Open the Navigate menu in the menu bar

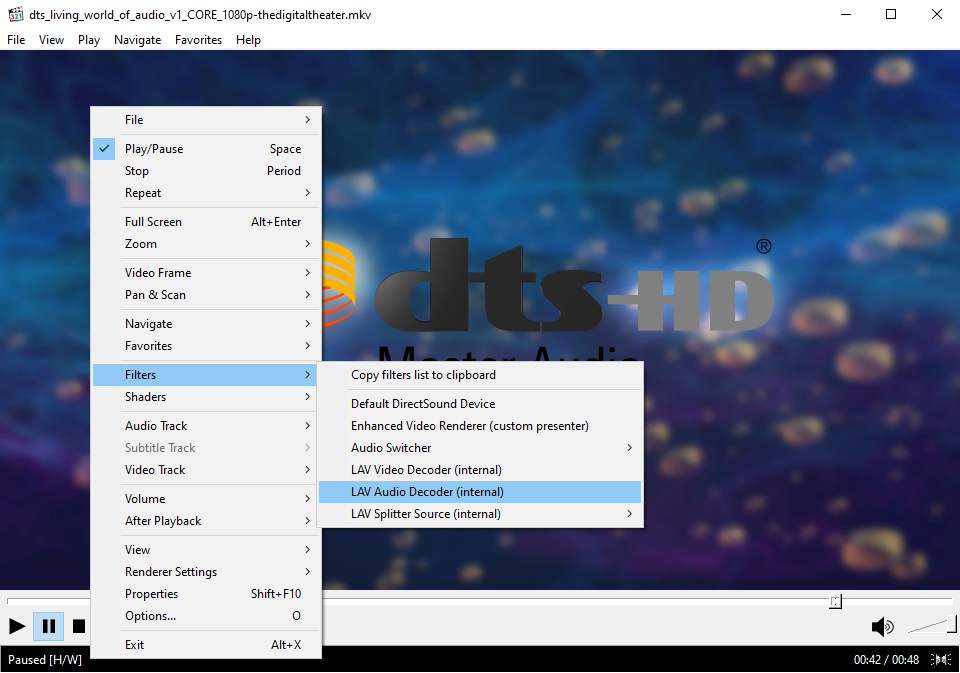(x=137, y=40)
